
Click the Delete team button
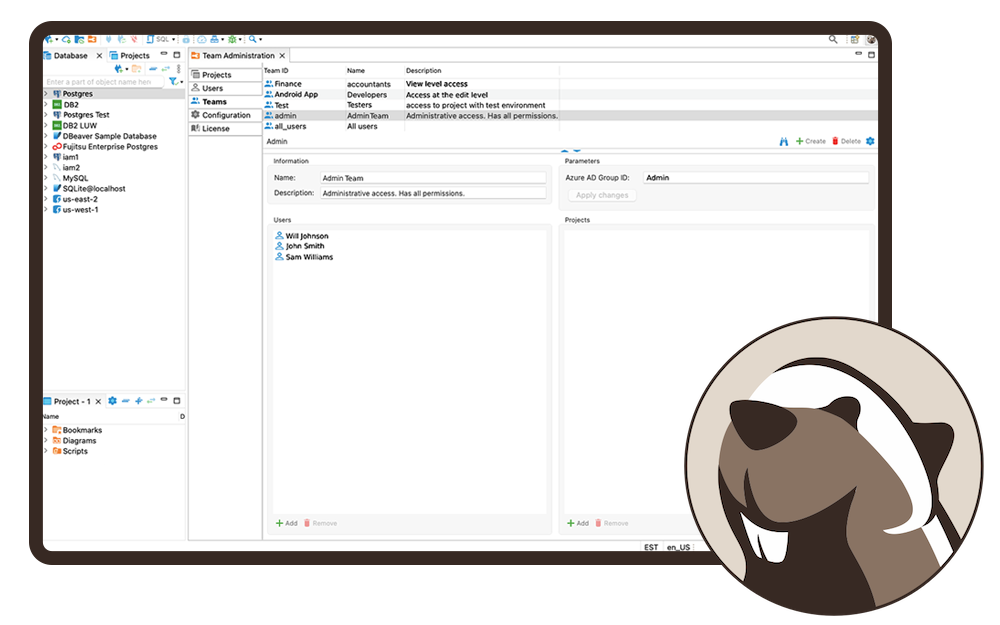click(x=846, y=142)
